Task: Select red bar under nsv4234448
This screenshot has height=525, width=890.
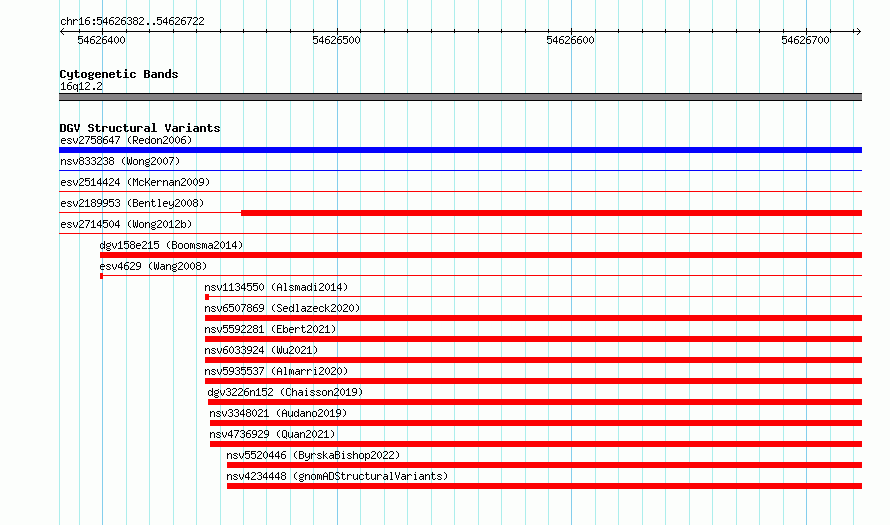Action: (544, 486)
